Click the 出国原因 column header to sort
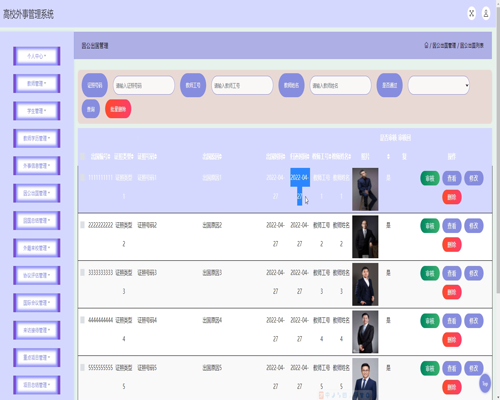The image size is (500, 400). click(x=212, y=156)
